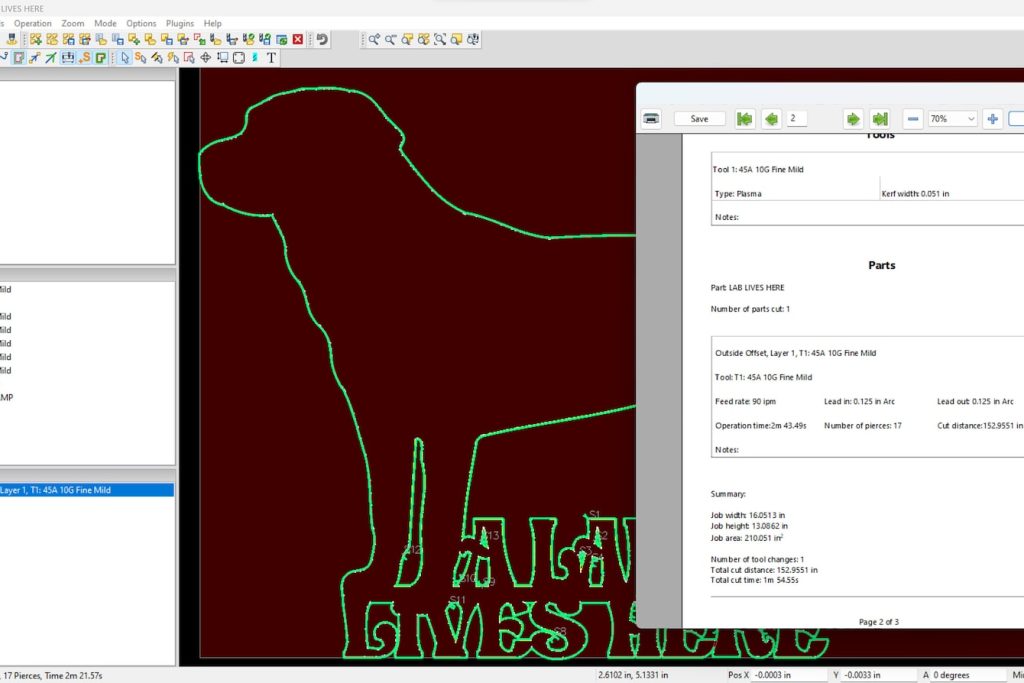Open the Options menu
The height and width of the screenshot is (683, 1024).
(141, 23)
